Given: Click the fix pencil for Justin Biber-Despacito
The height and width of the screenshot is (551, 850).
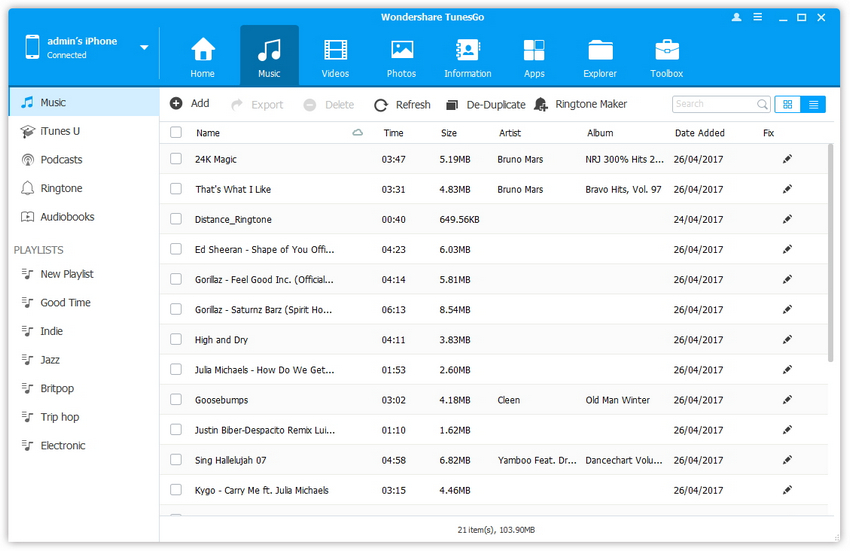Looking at the screenshot, I should pos(787,430).
